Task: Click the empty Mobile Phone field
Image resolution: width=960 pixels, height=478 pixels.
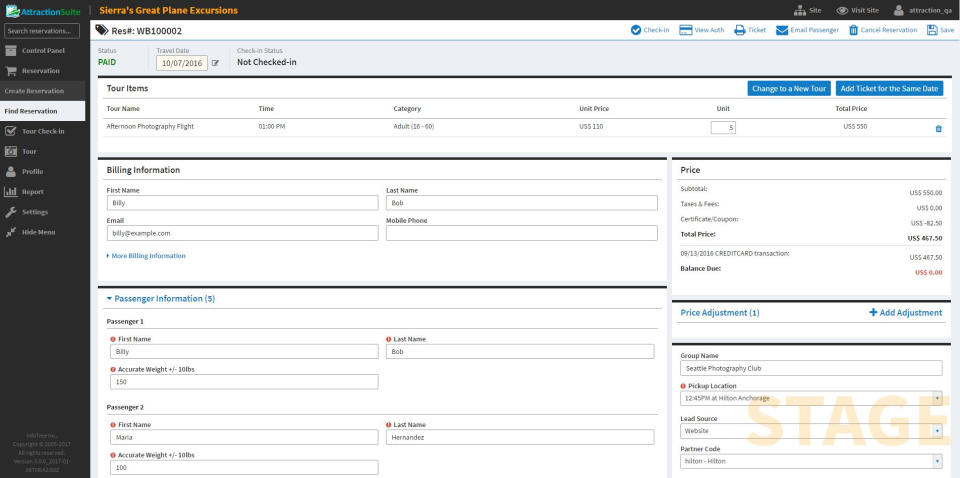Action: click(522, 233)
